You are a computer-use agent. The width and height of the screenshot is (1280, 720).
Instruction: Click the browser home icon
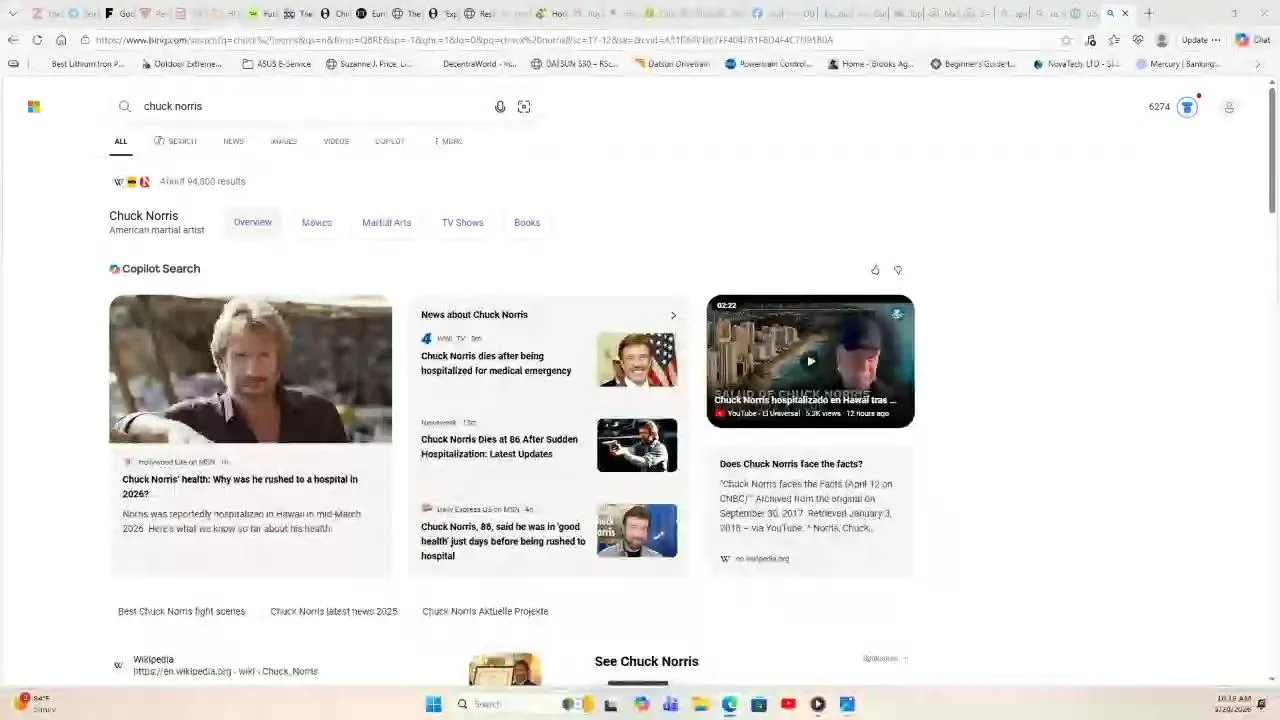coord(61,40)
